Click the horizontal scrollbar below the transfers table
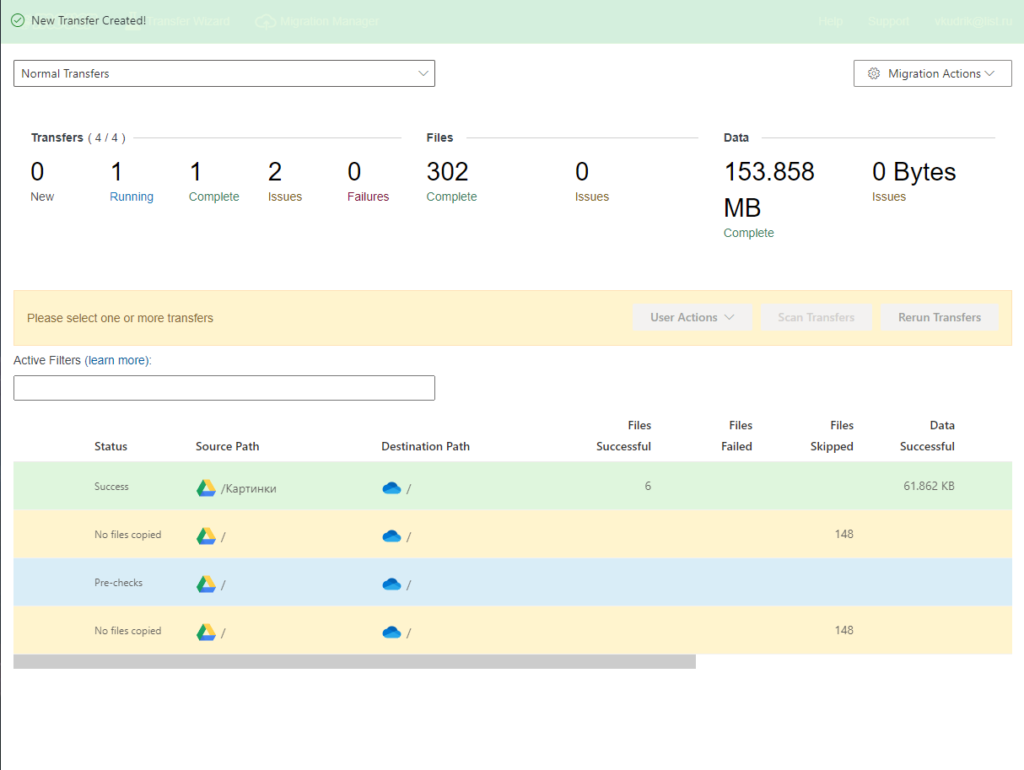This screenshot has width=1024, height=770. (x=354, y=662)
